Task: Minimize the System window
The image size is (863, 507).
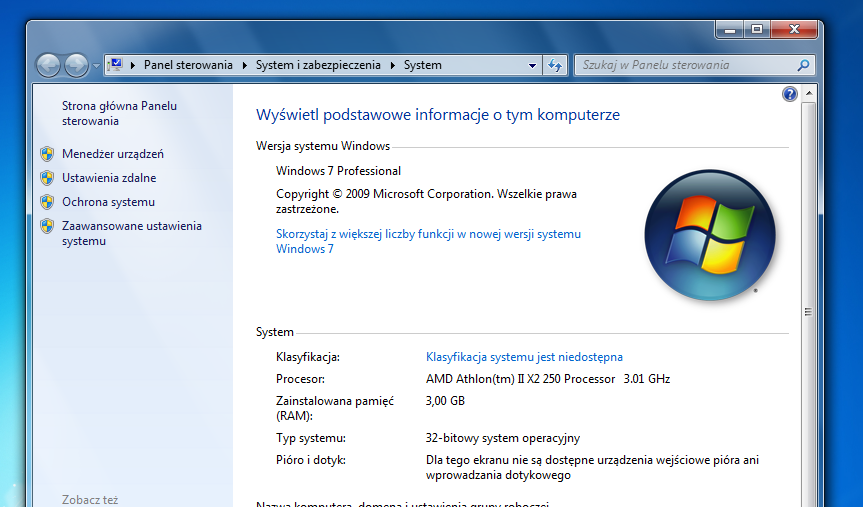Action: click(730, 30)
